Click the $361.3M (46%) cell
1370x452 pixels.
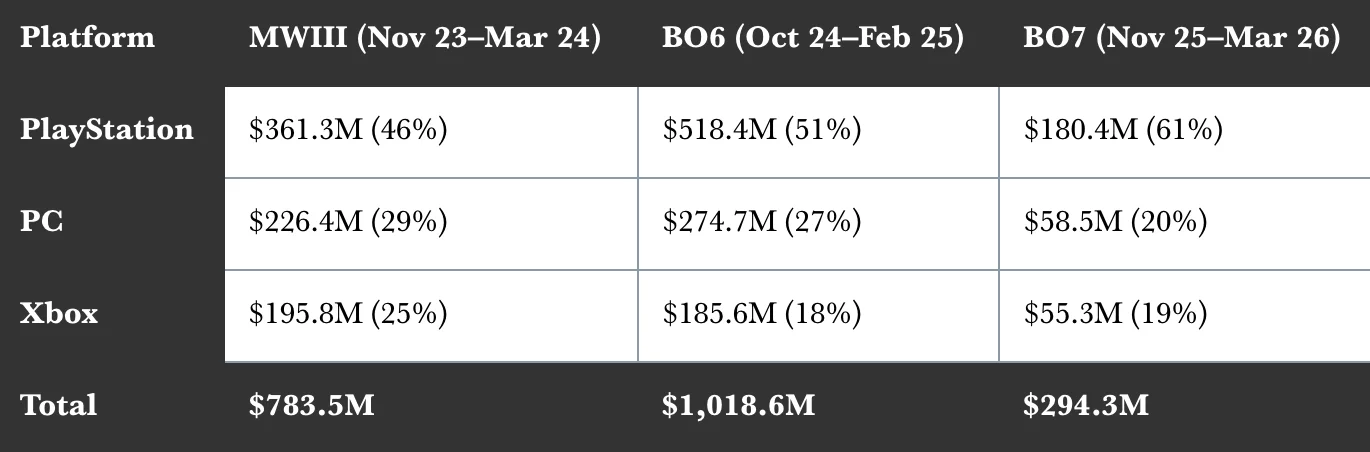[x=348, y=130]
